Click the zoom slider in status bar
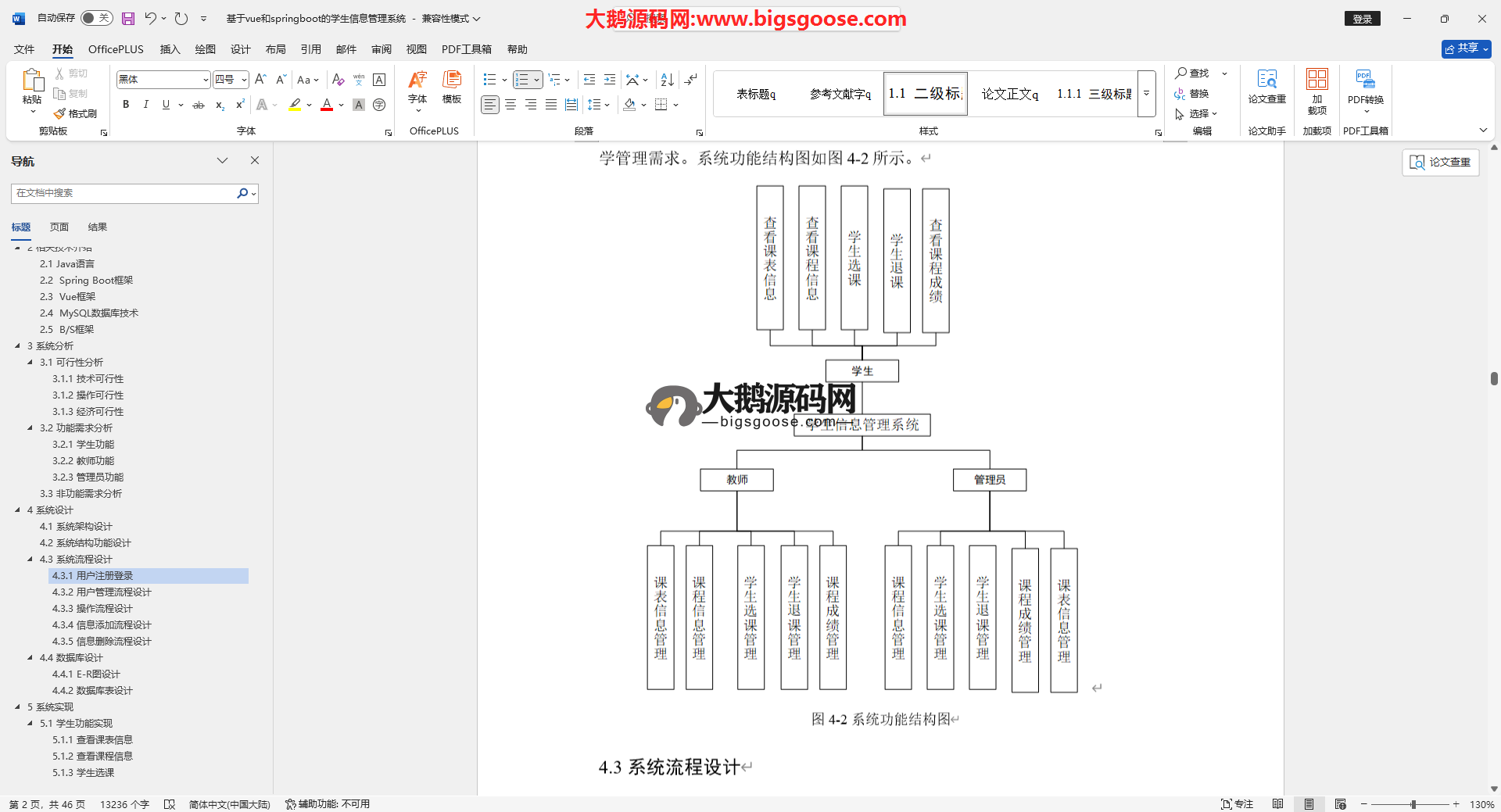The width and height of the screenshot is (1501, 812). tap(1413, 804)
